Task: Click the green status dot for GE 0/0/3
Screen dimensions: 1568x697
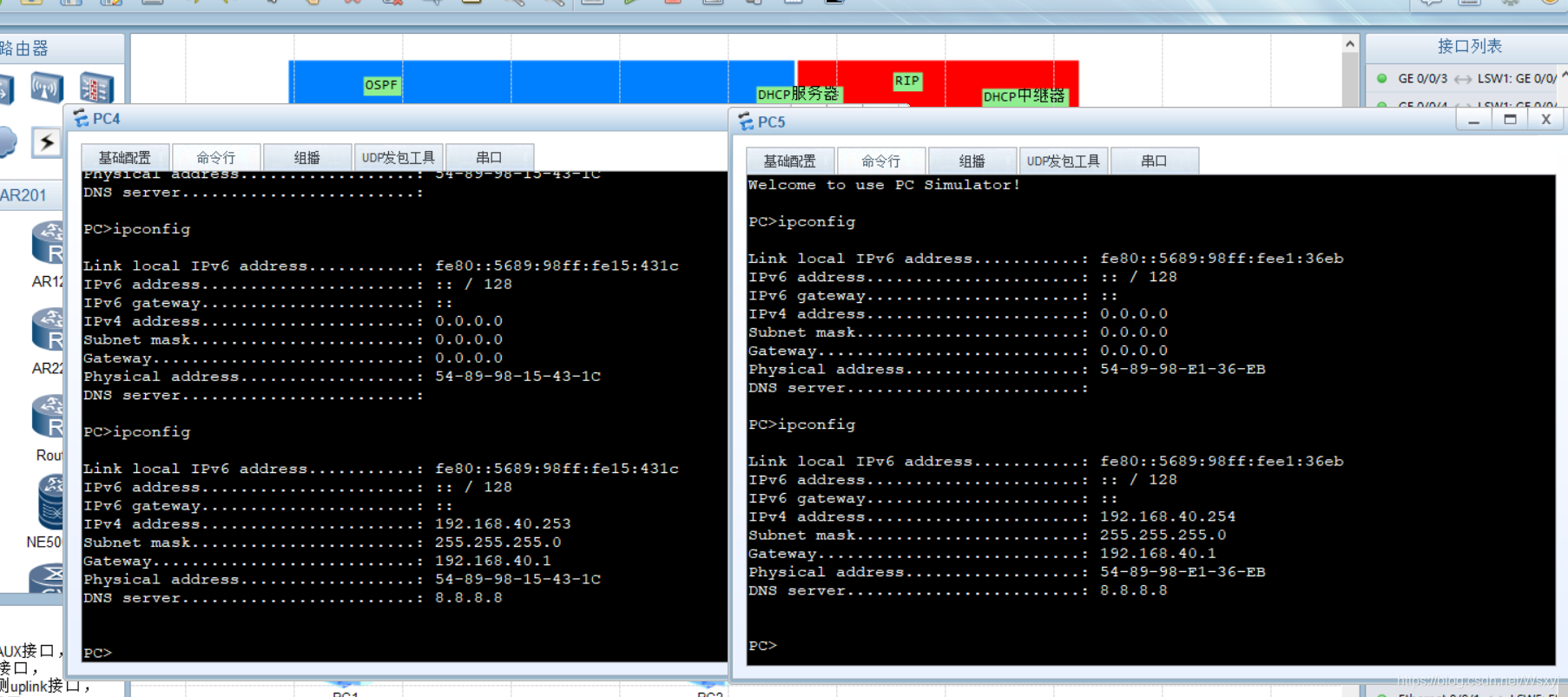Action: [1381, 78]
